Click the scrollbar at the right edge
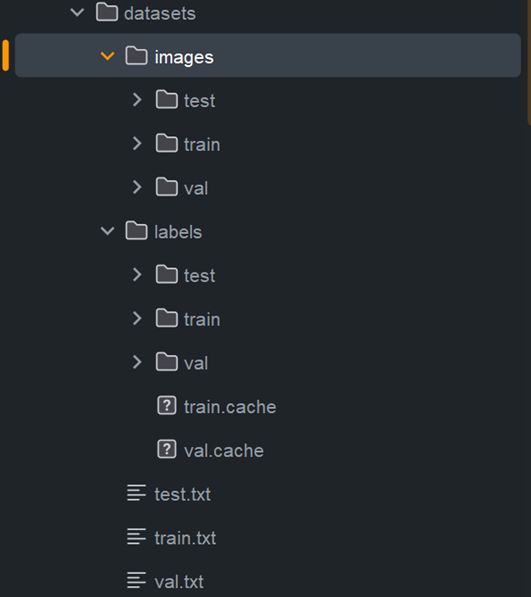Image resolution: width=531 pixels, height=597 pixels. point(529,61)
